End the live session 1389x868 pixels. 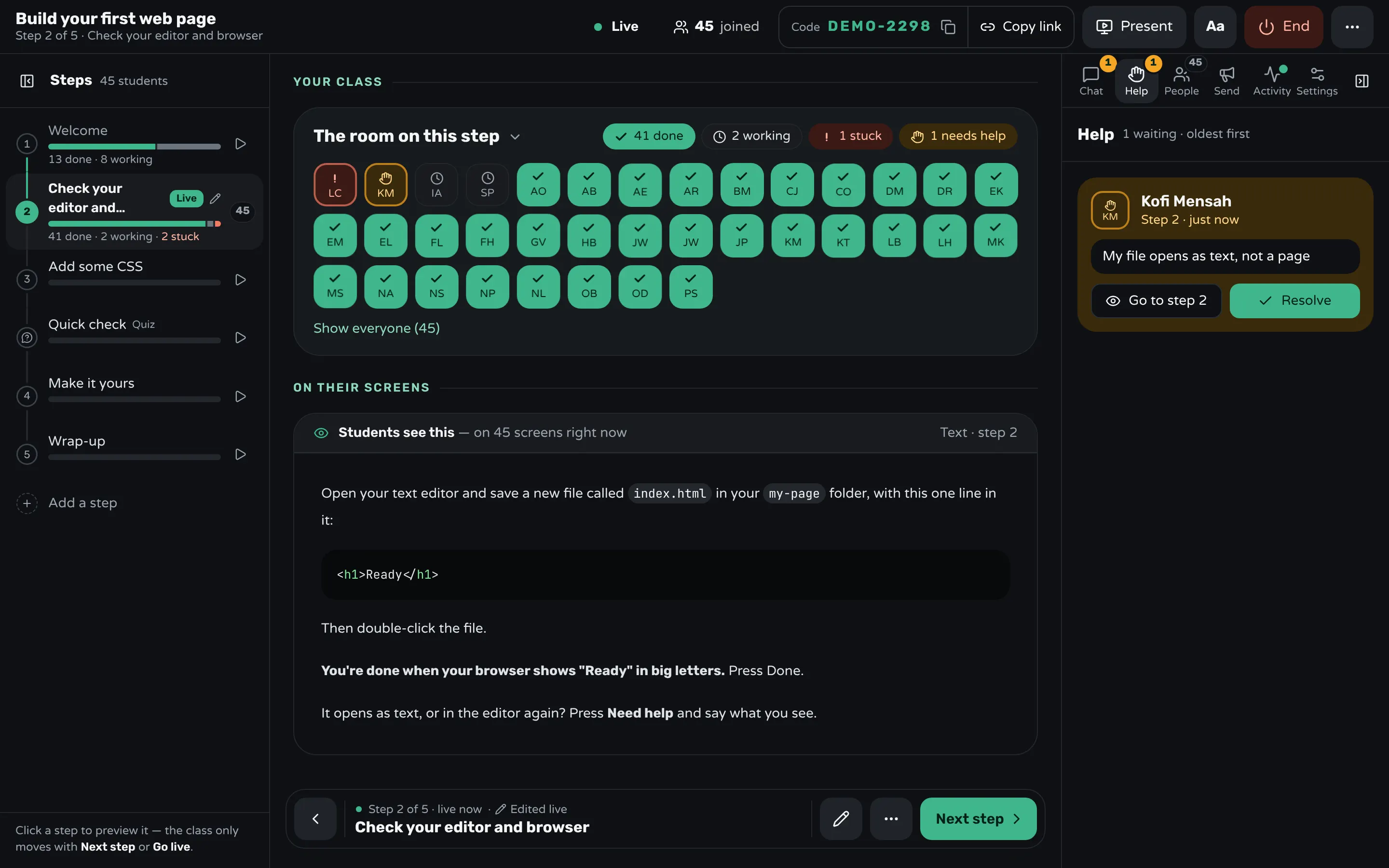1283,27
